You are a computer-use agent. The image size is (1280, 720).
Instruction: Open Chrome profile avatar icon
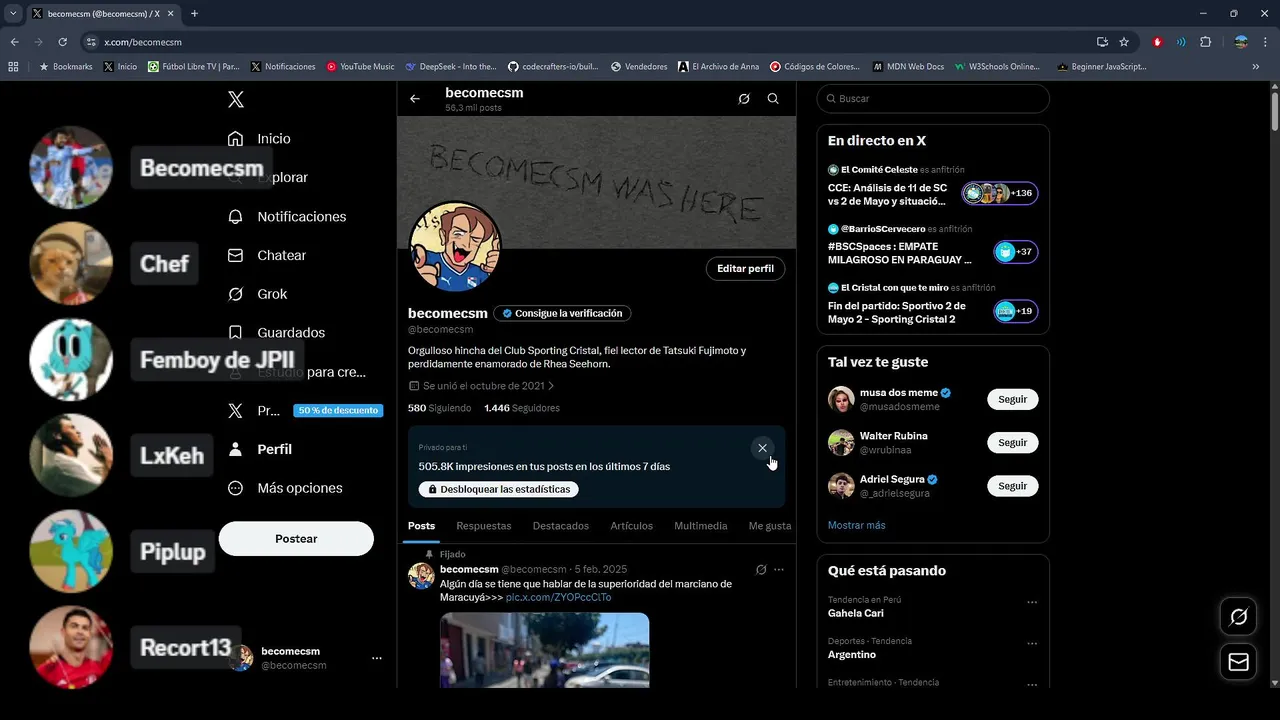(x=1241, y=42)
